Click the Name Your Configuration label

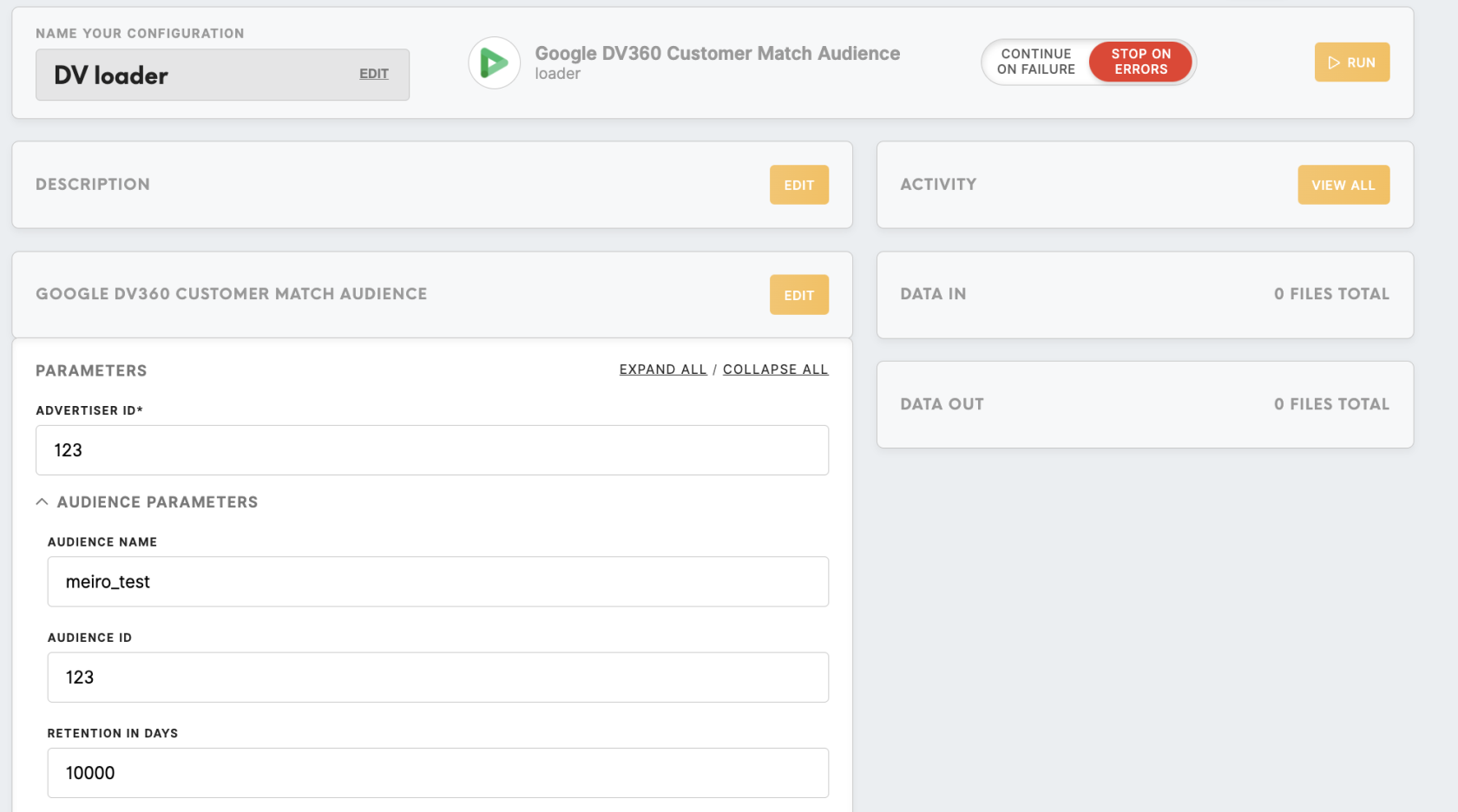click(x=140, y=33)
